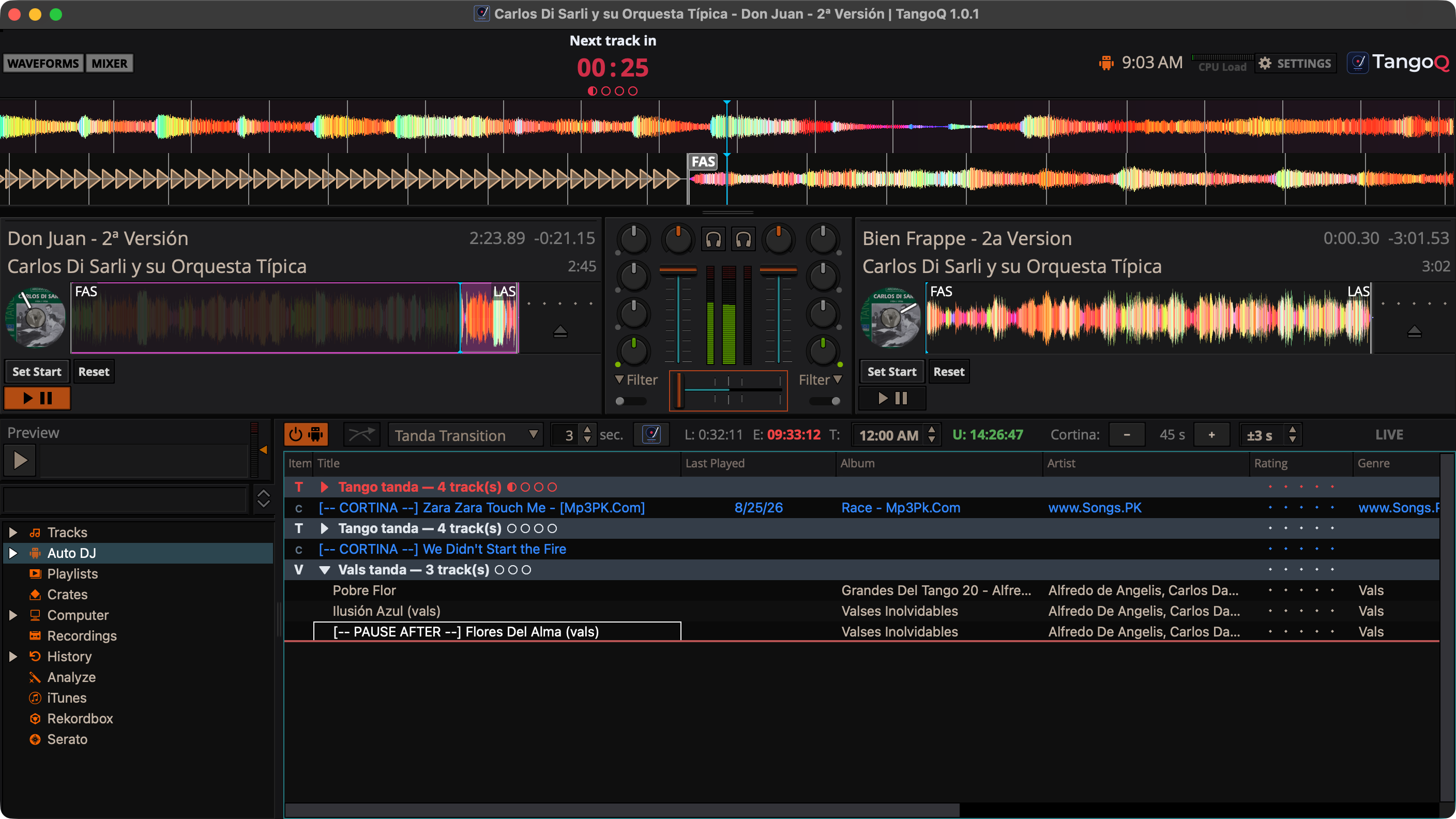Sort by Album column header

point(939,463)
